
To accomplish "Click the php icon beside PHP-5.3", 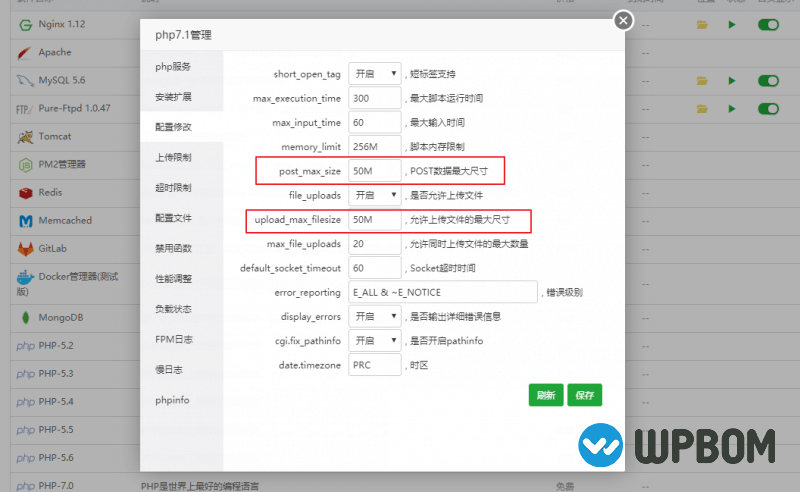I will click(26, 374).
